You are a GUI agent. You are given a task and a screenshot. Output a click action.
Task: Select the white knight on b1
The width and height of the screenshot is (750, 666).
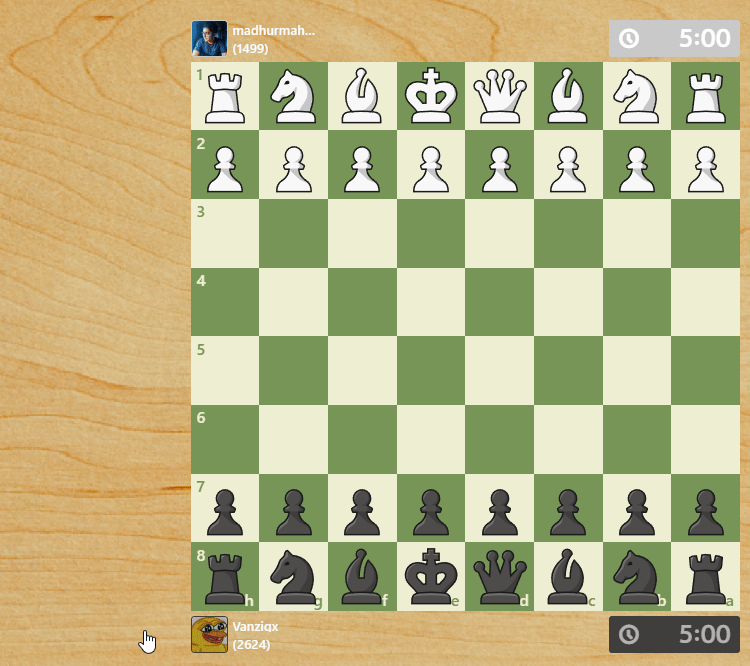[x=637, y=96]
